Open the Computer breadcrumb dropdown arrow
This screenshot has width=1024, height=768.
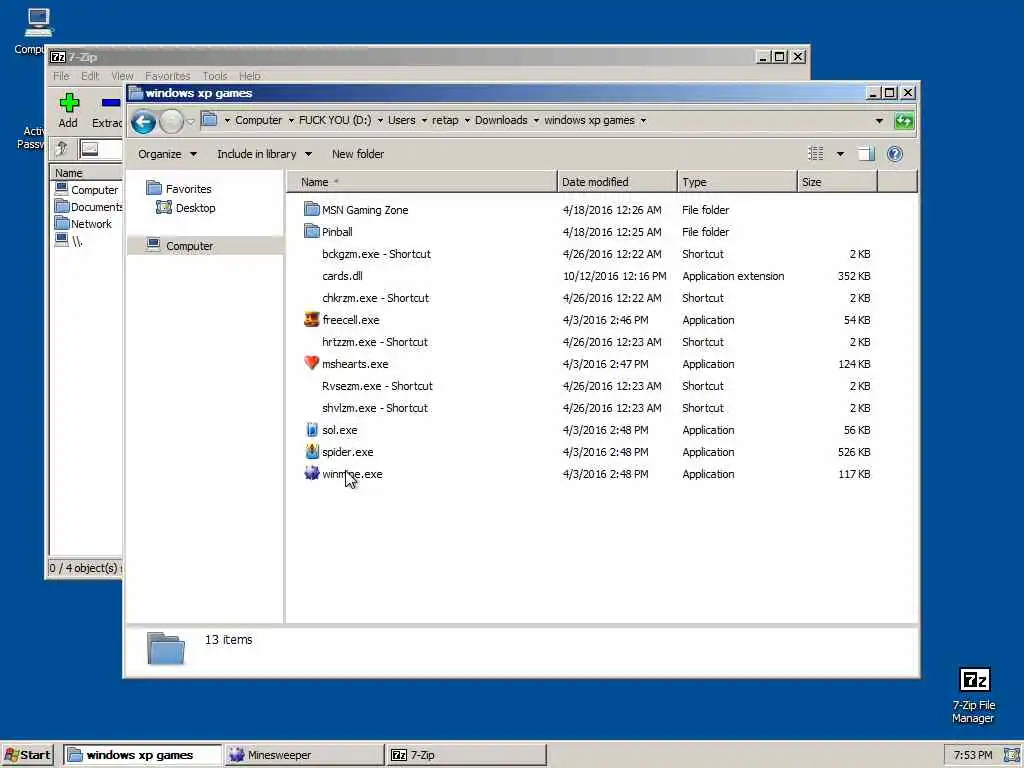click(291, 120)
